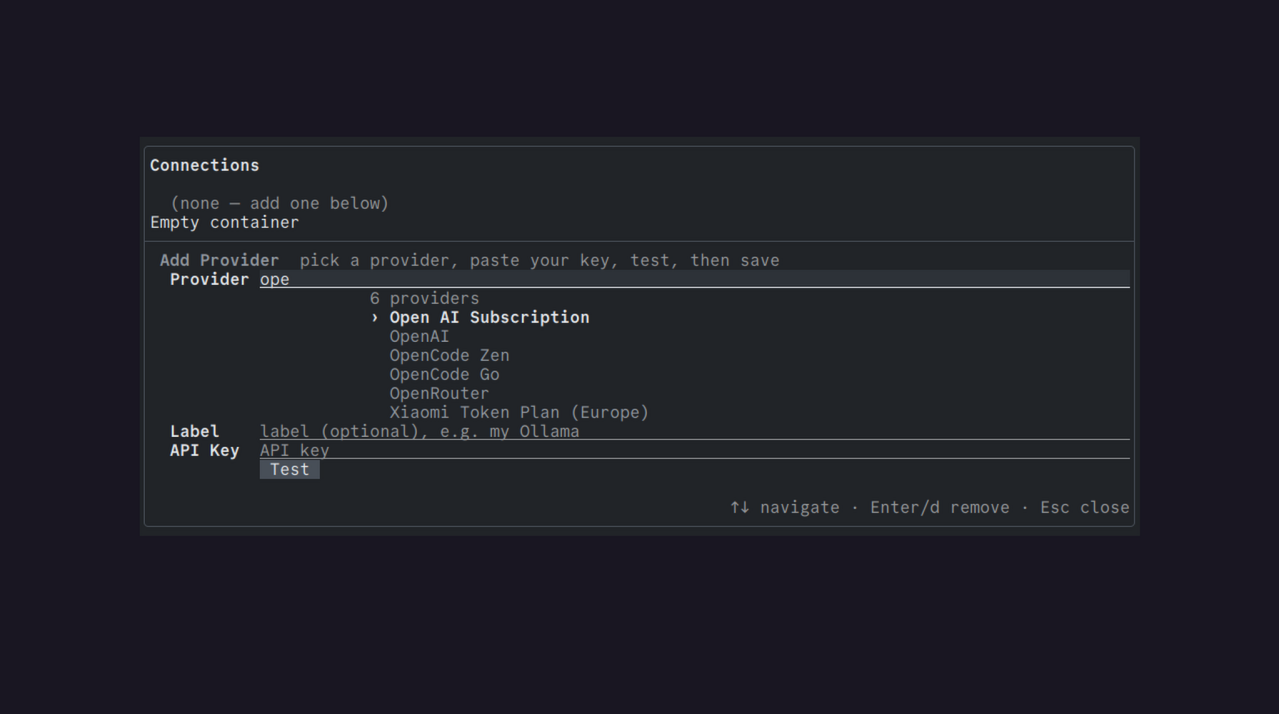Select the OpenCode Go provider
The height and width of the screenshot is (714, 1279).
point(444,374)
